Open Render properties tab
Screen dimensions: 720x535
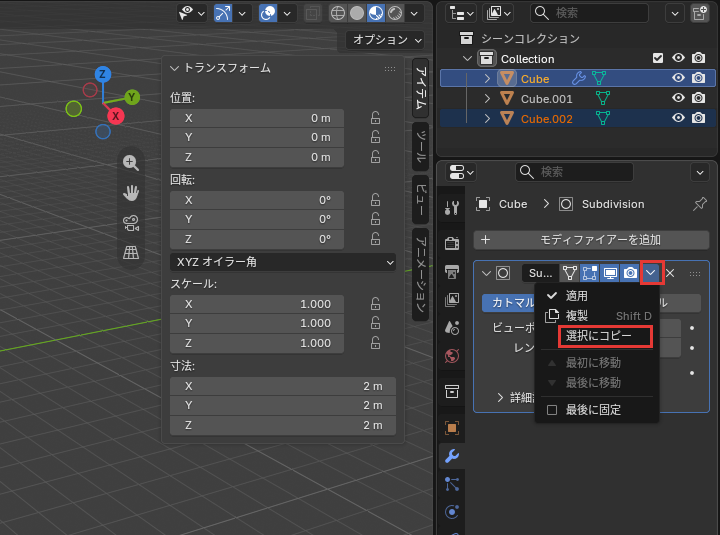pyautogui.click(x=452, y=243)
